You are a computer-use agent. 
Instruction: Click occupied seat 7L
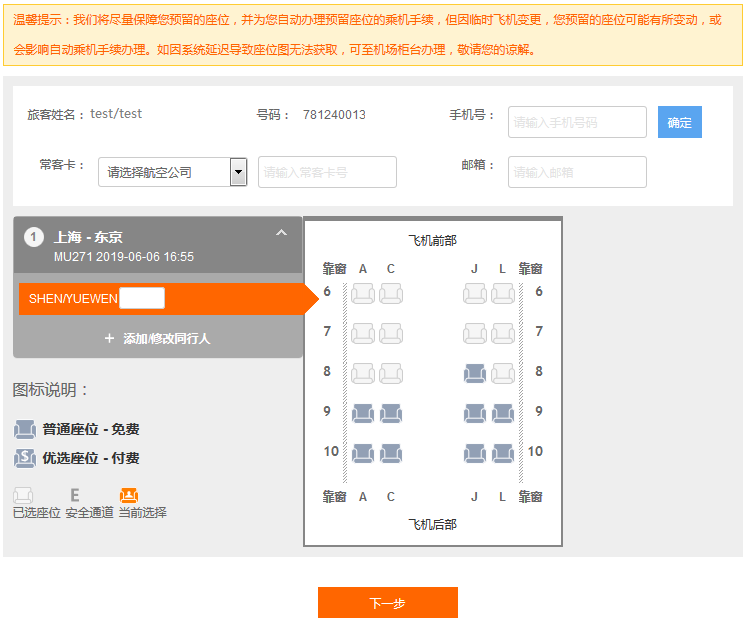[x=503, y=333]
